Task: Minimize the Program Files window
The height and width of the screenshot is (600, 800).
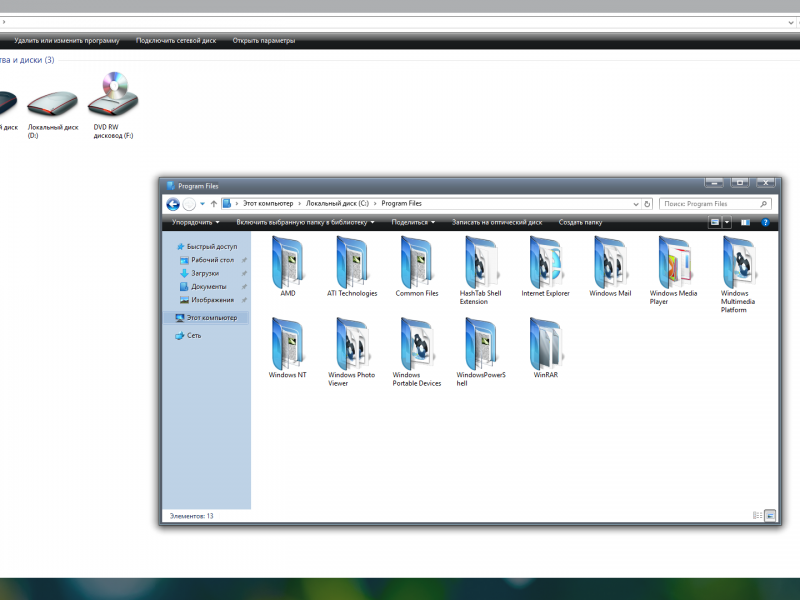Action: (x=714, y=183)
